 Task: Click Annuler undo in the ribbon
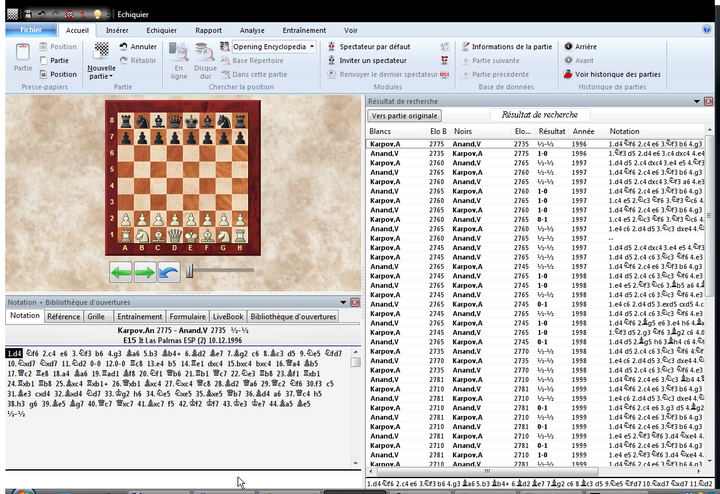(138, 46)
